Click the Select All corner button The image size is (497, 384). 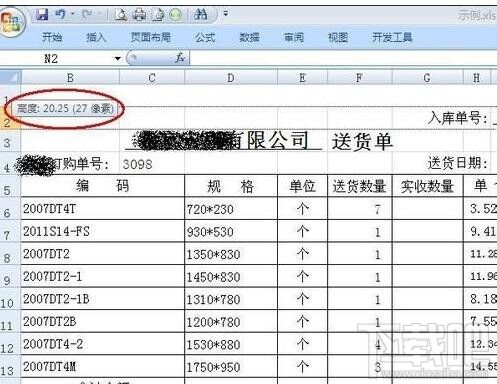10,78
